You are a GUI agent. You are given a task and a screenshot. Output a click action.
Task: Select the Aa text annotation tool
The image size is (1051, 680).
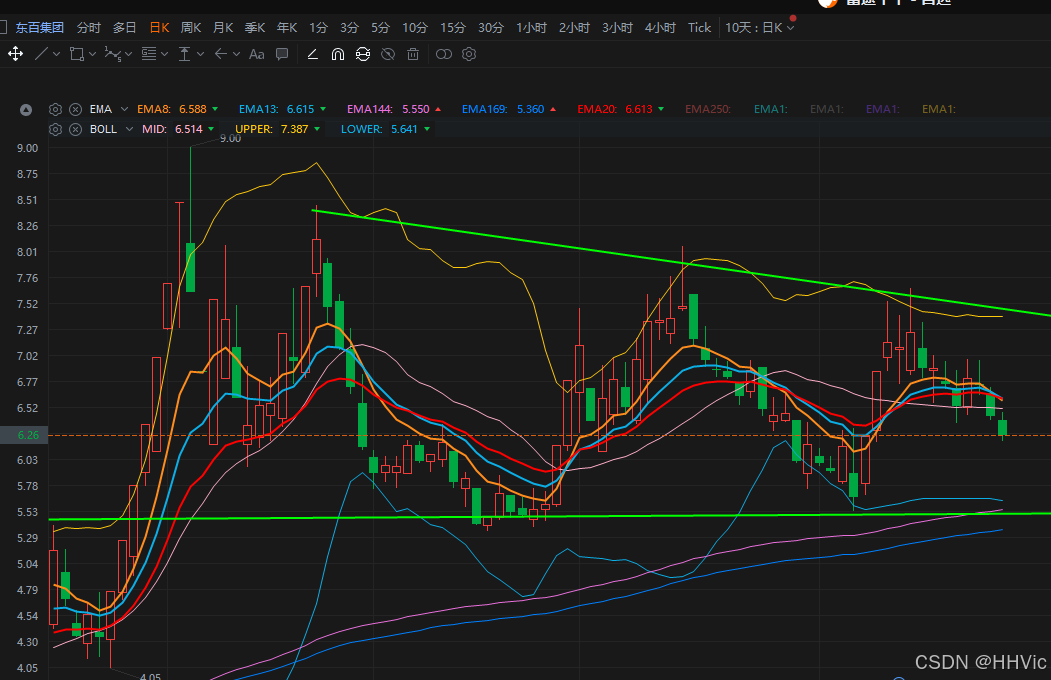point(257,54)
